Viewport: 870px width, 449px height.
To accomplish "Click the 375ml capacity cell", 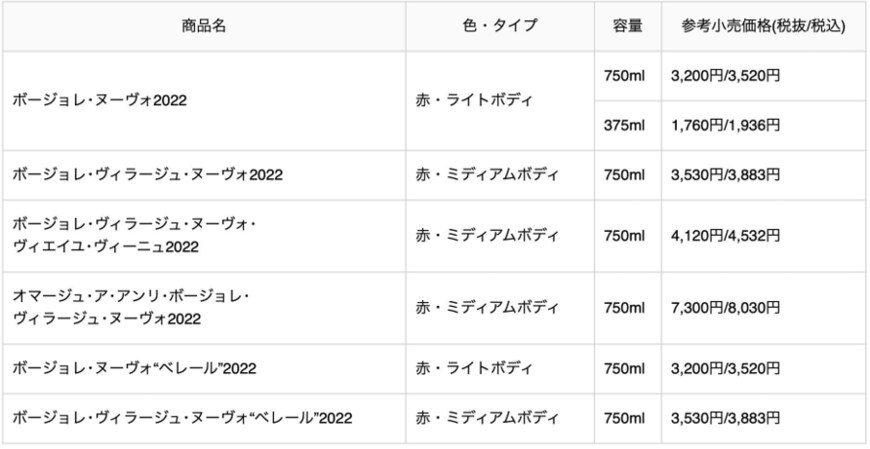I will pos(625,126).
